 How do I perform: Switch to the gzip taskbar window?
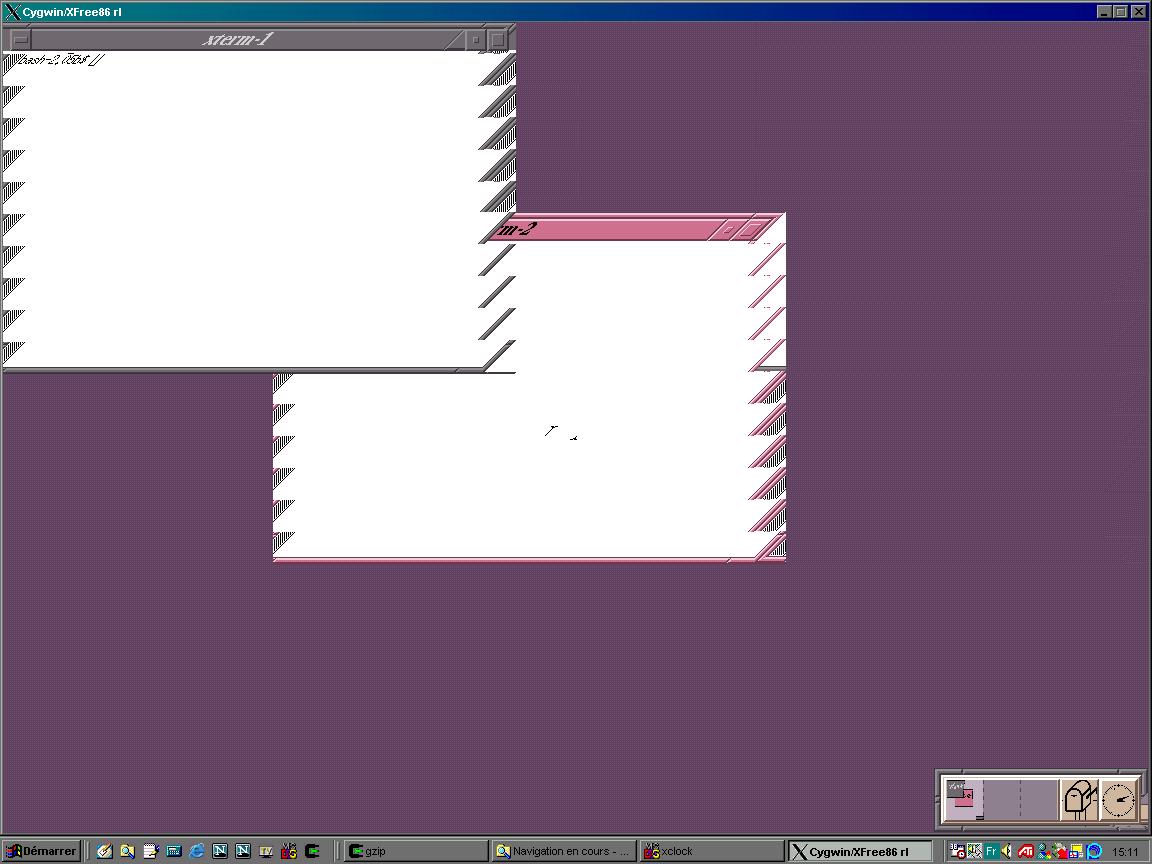point(415,851)
